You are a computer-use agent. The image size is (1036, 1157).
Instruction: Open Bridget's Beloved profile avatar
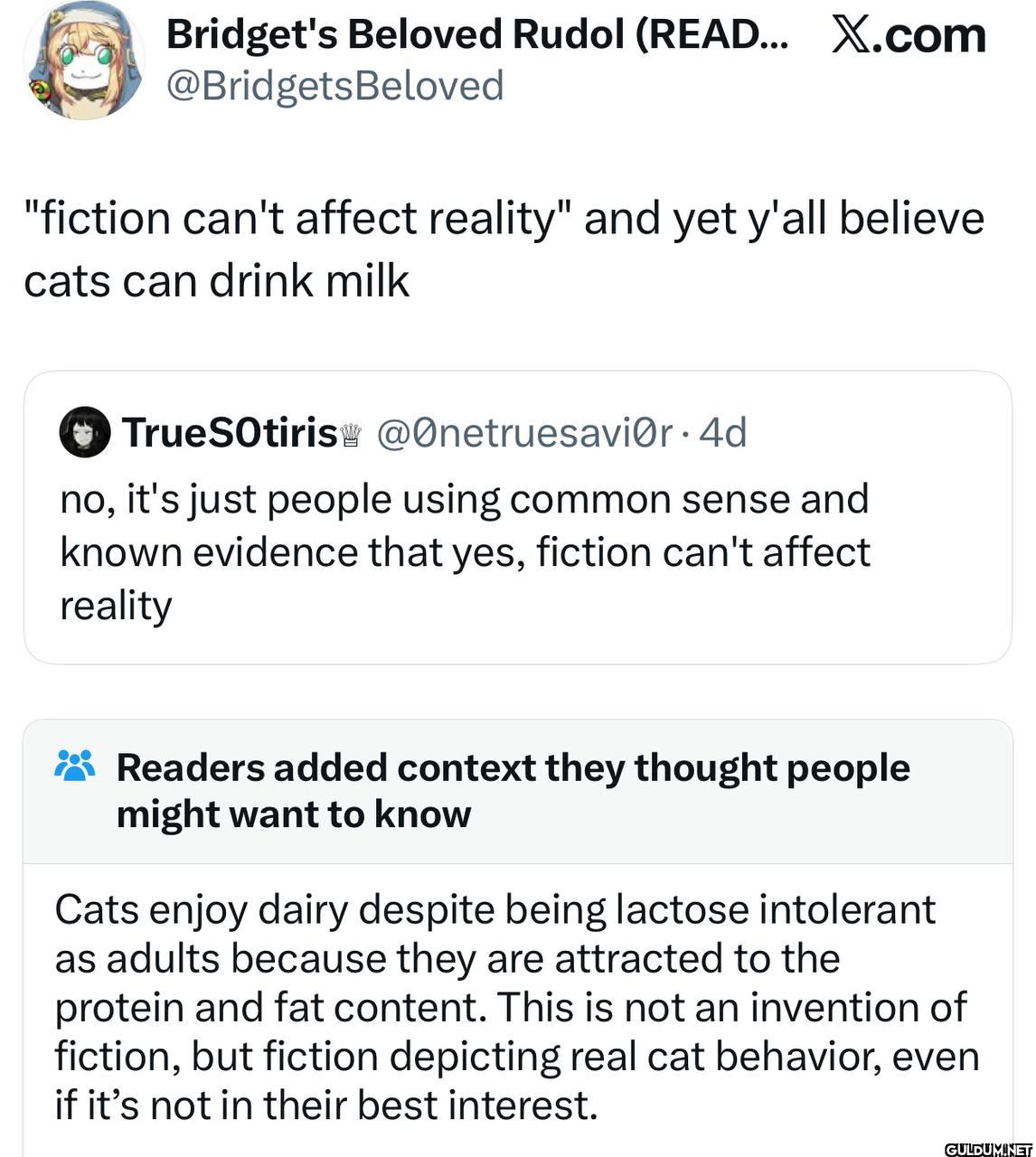84,61
